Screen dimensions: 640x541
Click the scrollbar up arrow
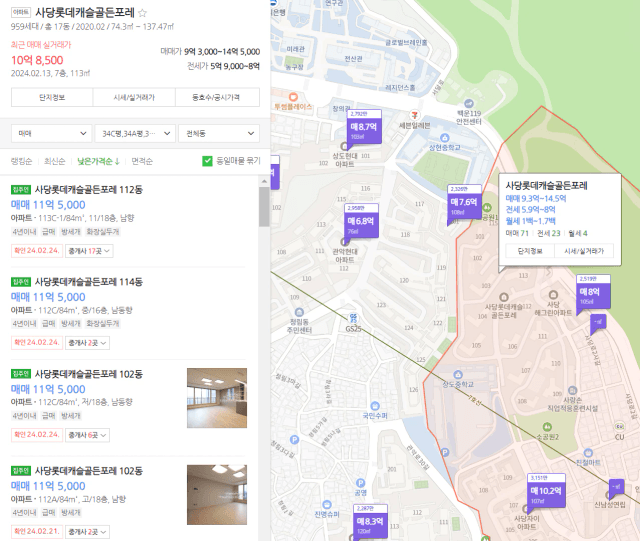264,181
